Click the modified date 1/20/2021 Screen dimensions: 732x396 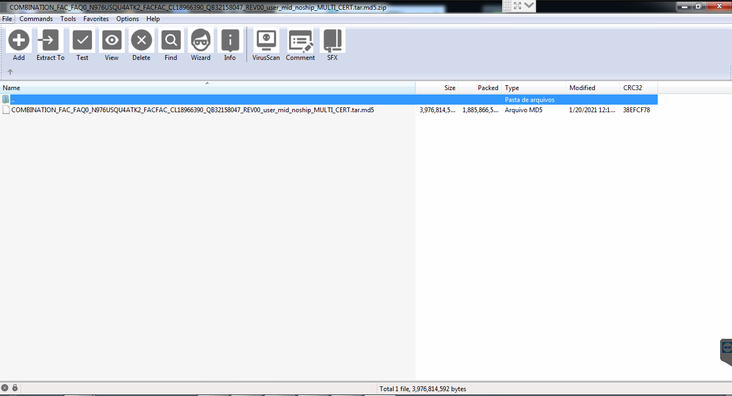click(x=592, y=110)
